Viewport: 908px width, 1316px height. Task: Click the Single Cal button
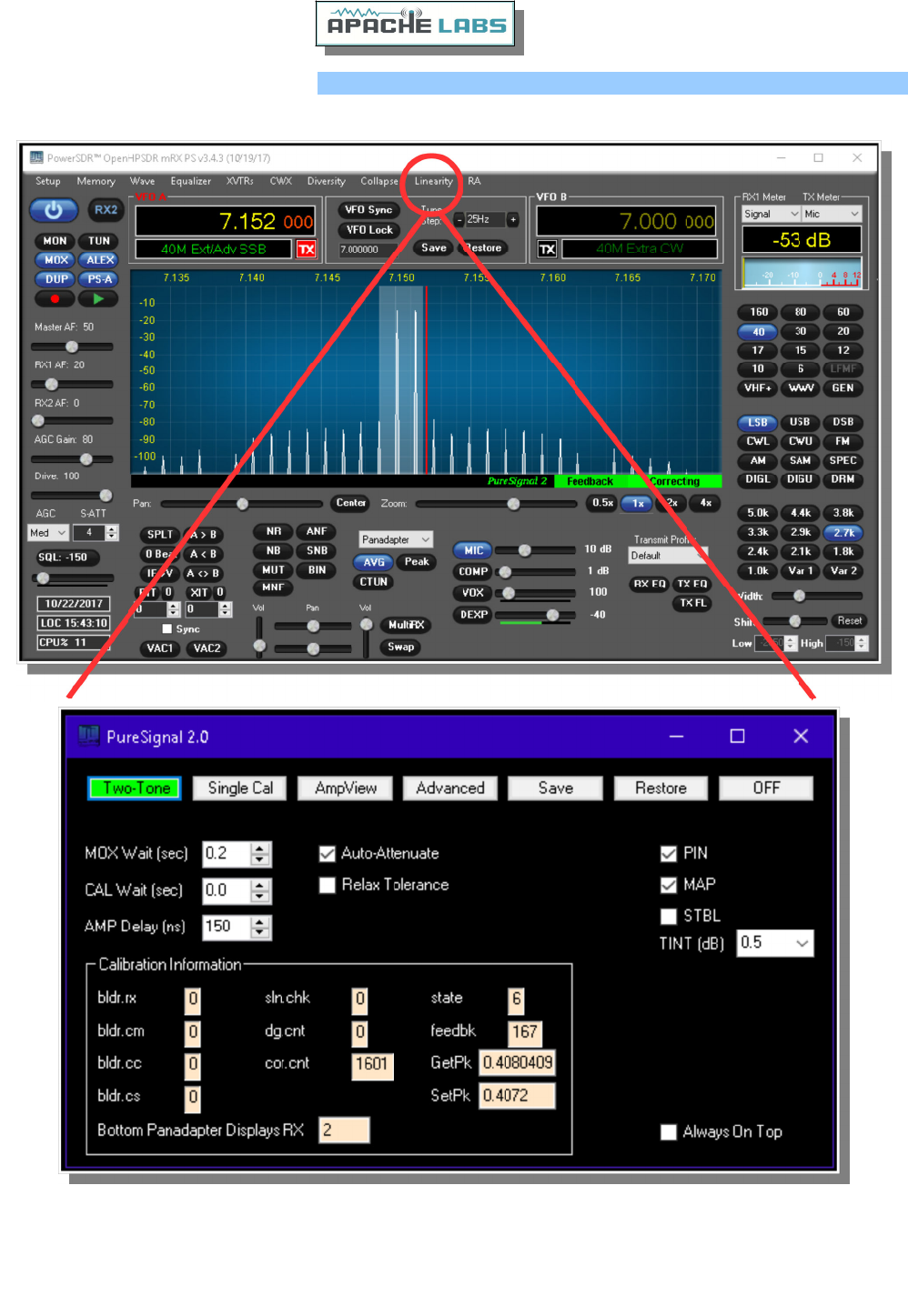(240, 789)
